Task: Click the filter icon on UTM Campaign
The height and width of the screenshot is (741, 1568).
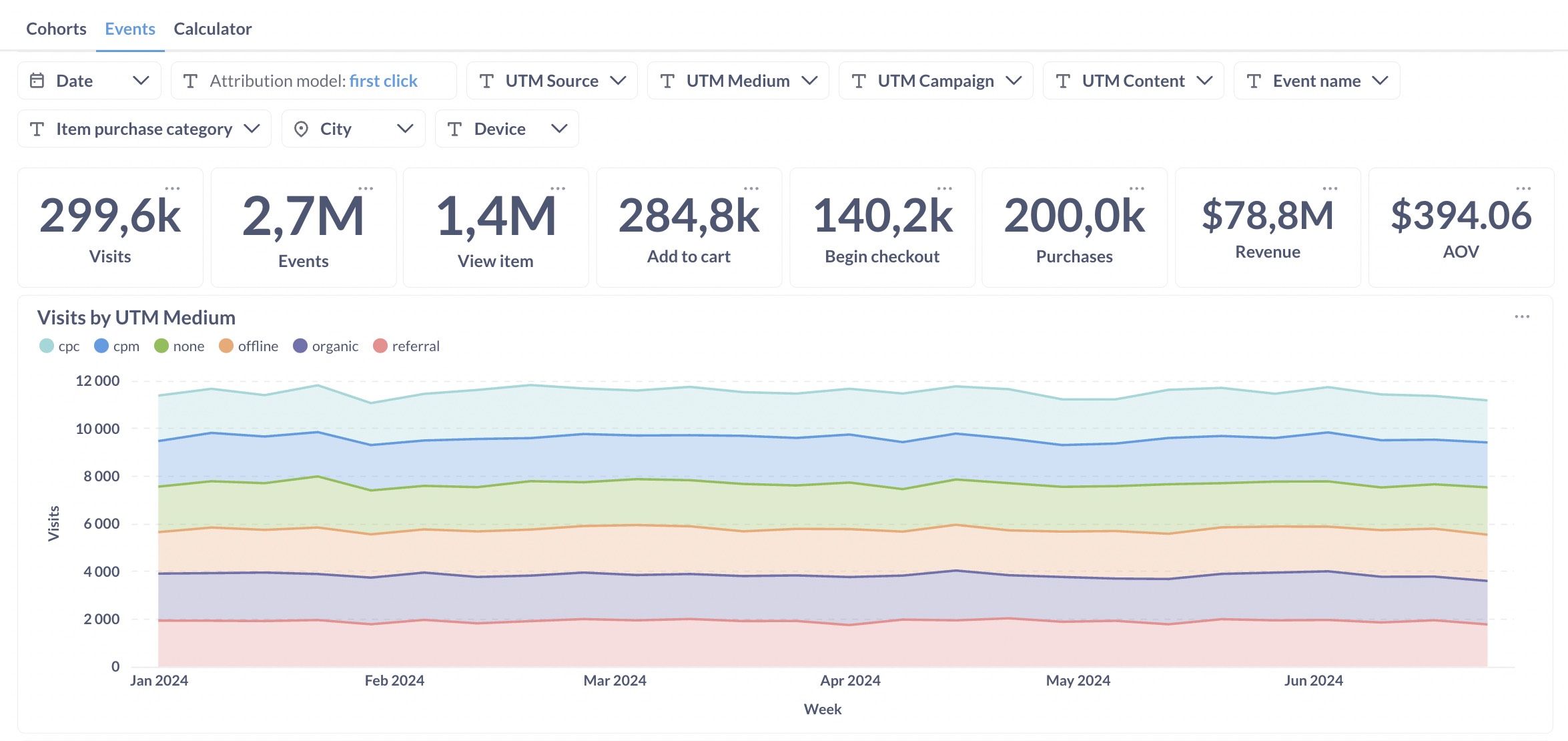Action: [859, 80]
